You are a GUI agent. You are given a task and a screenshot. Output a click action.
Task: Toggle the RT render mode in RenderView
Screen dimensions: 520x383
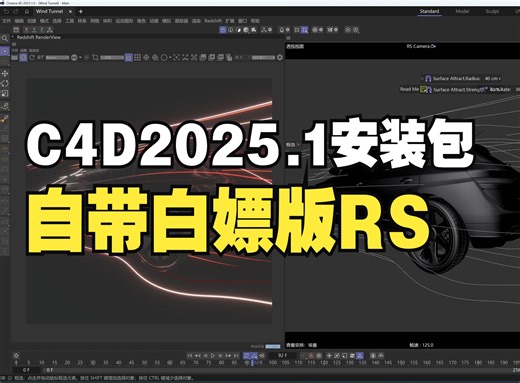pyautogui.click(x=40, y=57)
